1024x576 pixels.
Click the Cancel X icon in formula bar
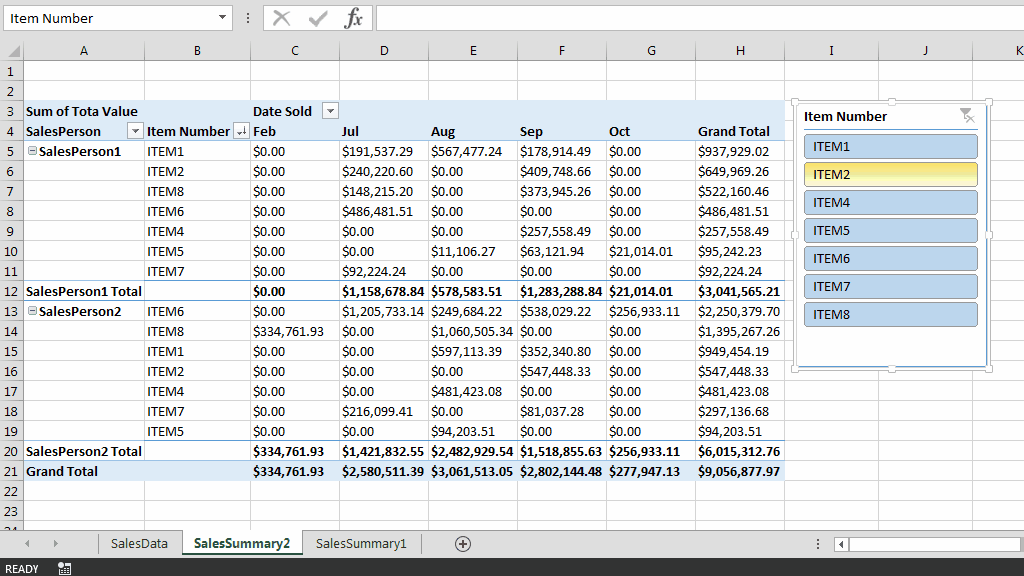281,18
